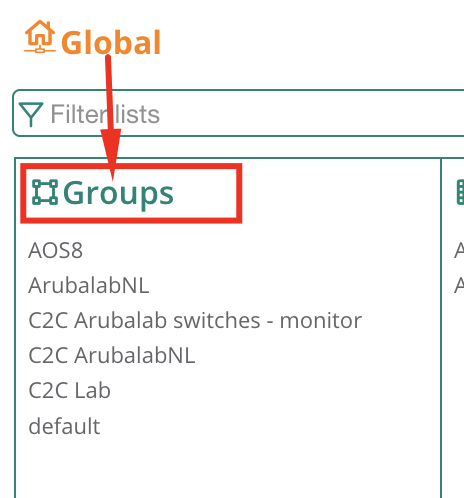Select the default group
464x498 pixels.
(64, 426)
